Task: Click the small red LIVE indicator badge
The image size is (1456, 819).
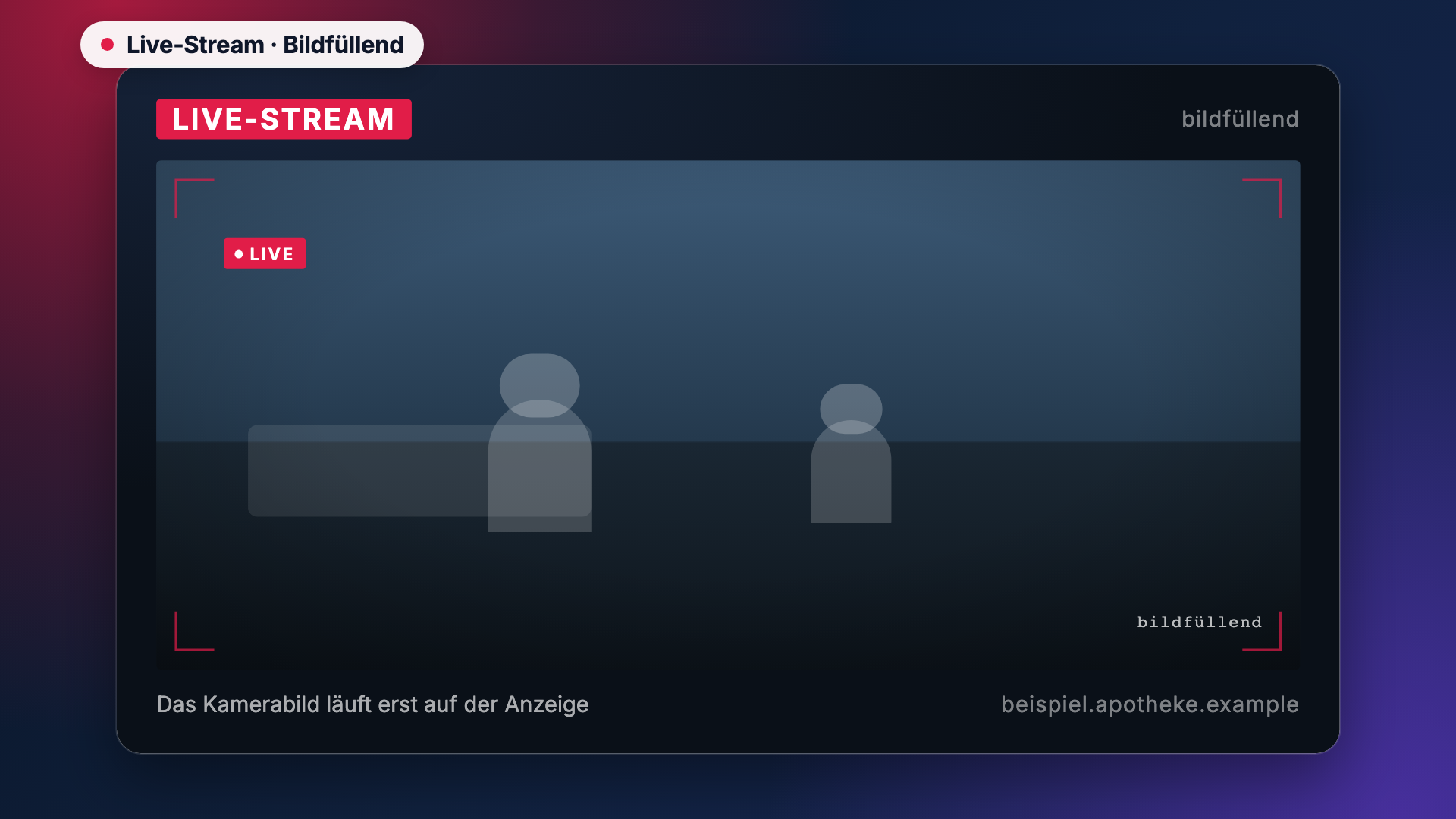Action: point(265,253)
